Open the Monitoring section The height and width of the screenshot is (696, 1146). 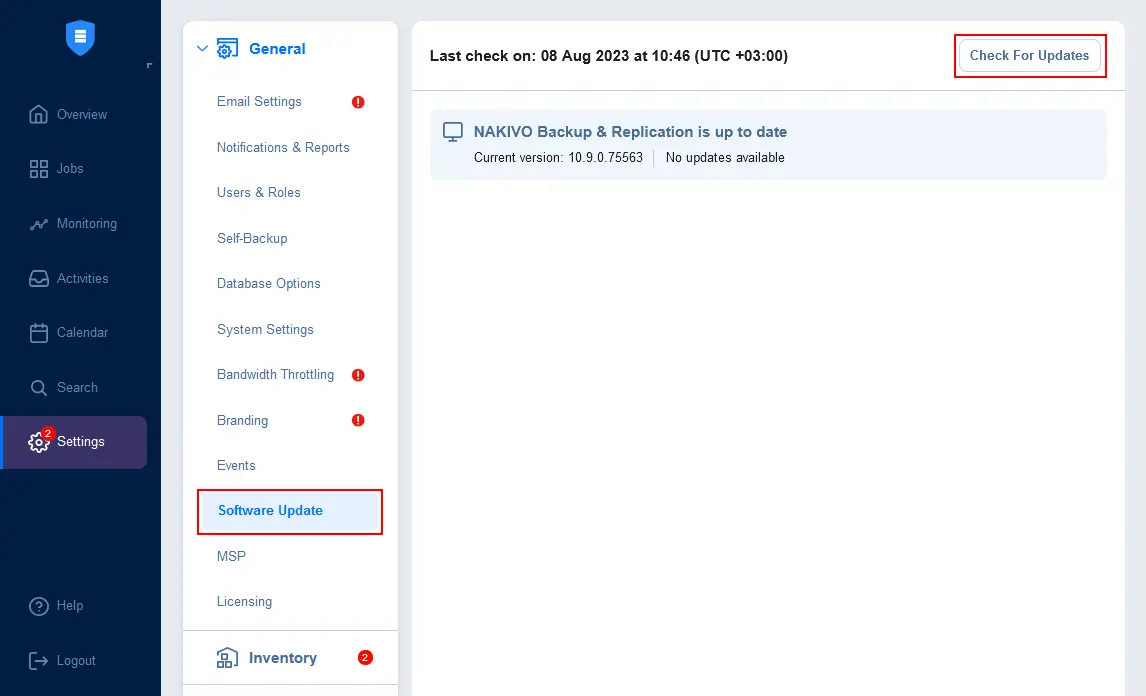coord(87,224)
